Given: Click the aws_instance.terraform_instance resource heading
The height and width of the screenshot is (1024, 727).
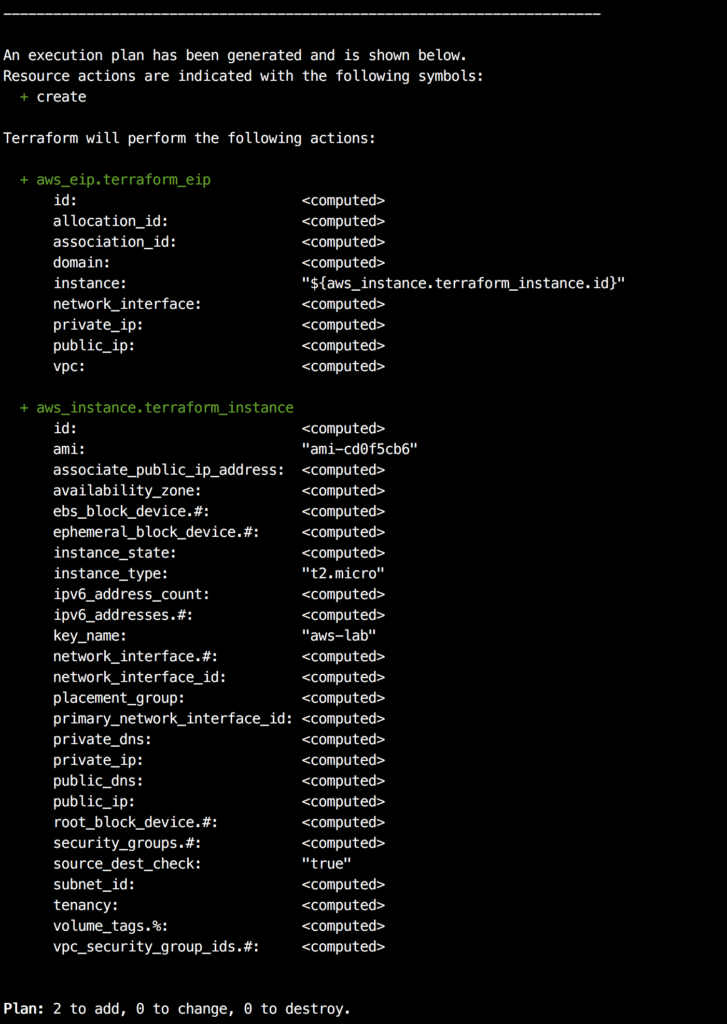Looking at the screenshot, I should (x=165, y=408).
